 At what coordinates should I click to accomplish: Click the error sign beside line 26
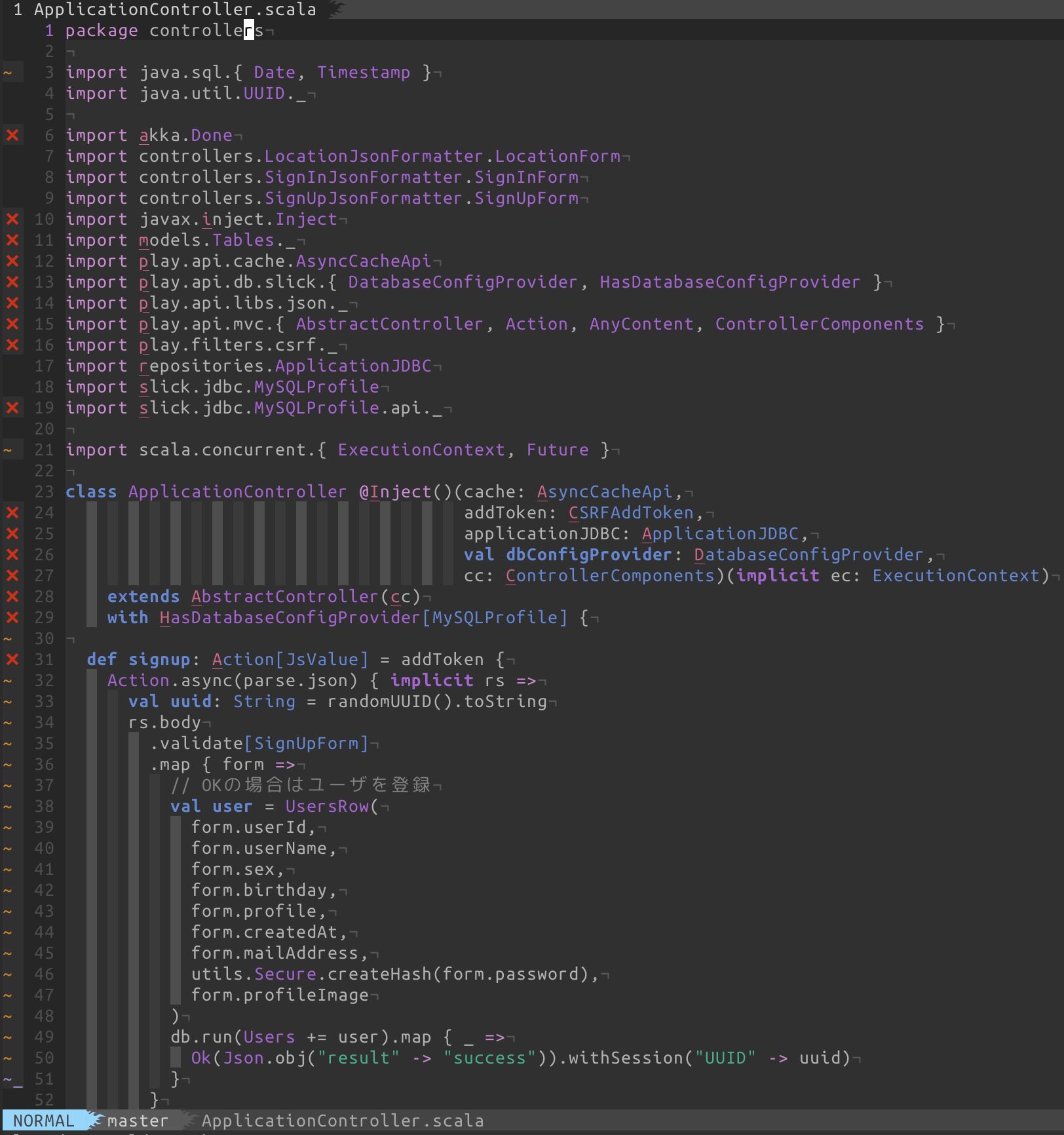click(x=12, y=555)
